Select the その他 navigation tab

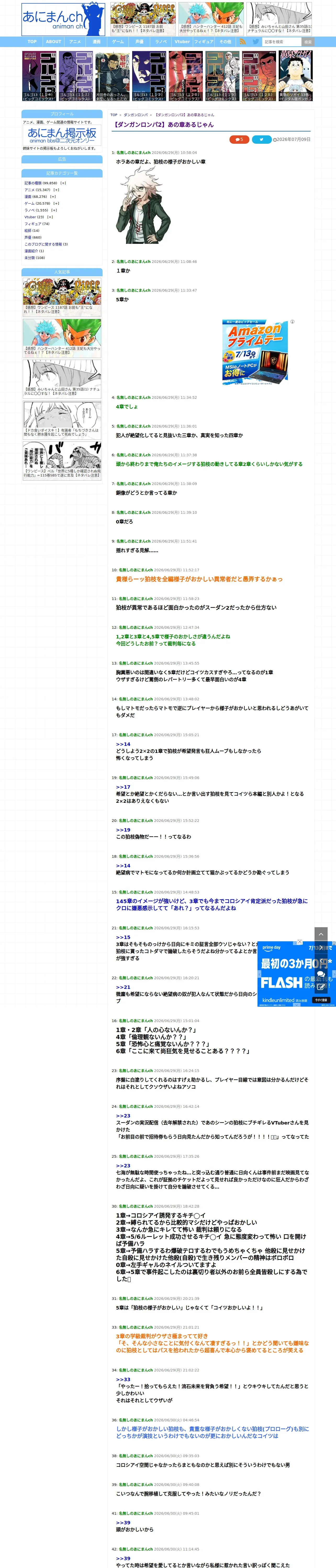[x=225, y=42]
